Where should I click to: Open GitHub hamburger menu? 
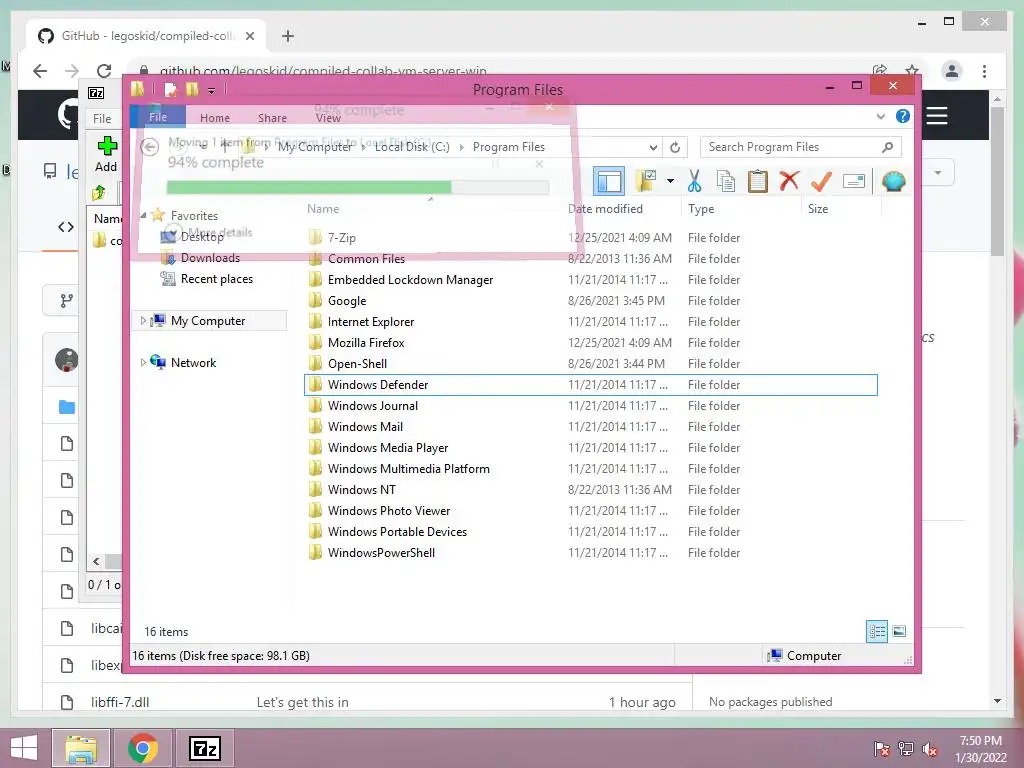coord(936,116)
